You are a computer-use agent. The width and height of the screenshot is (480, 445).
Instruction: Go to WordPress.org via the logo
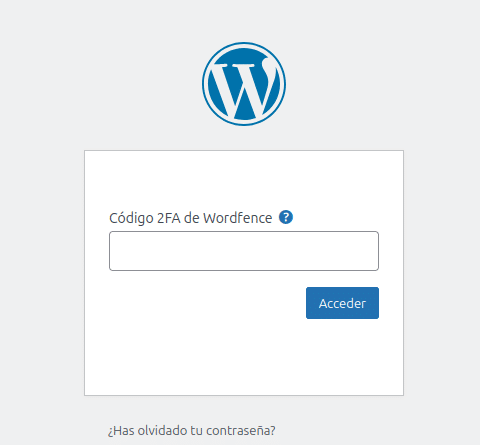click(244, 84)
